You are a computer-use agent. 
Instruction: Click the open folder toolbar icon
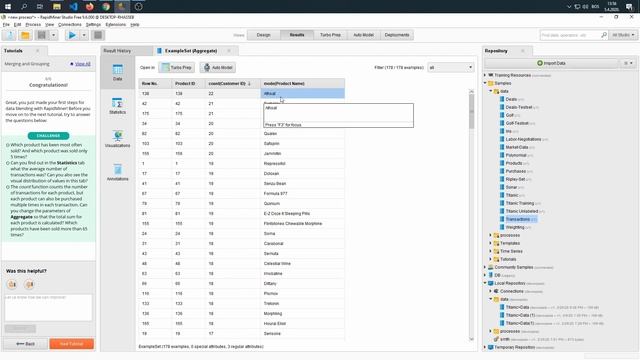tap(25, 35)
